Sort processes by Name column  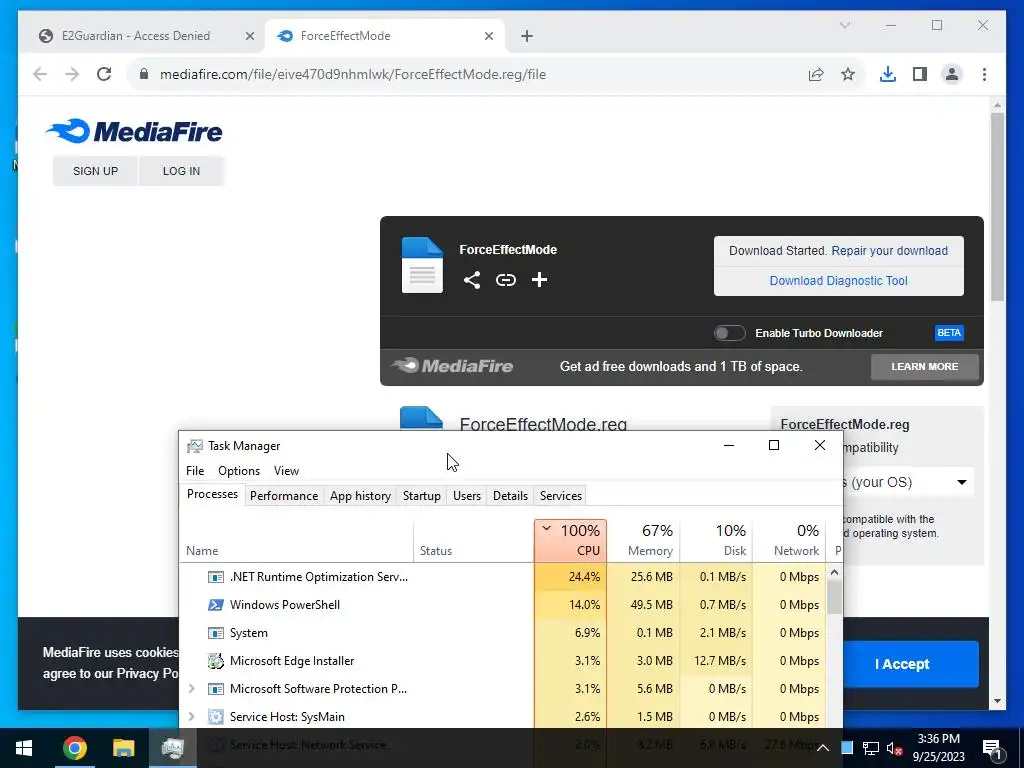296,541
